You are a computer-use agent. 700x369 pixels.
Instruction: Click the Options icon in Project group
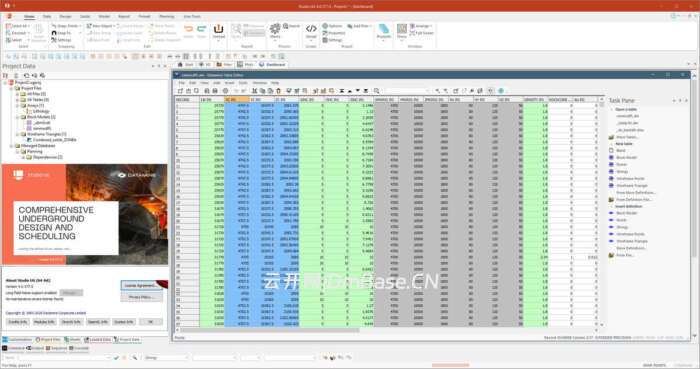[332, 26]
